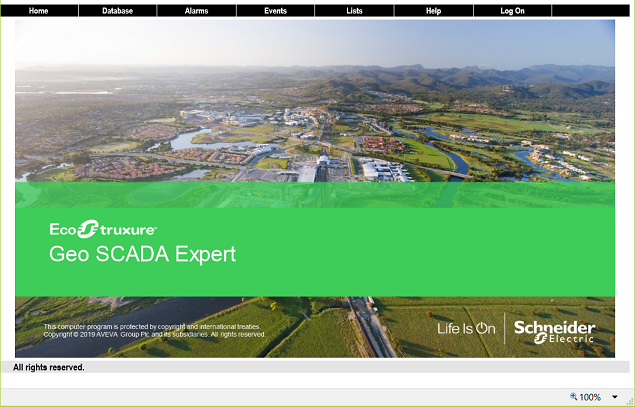Image resolution: width=635 pixels, height=407 pixels.
Task: Expand the zoom level dropdown arrow
Action: coord(614,397)
